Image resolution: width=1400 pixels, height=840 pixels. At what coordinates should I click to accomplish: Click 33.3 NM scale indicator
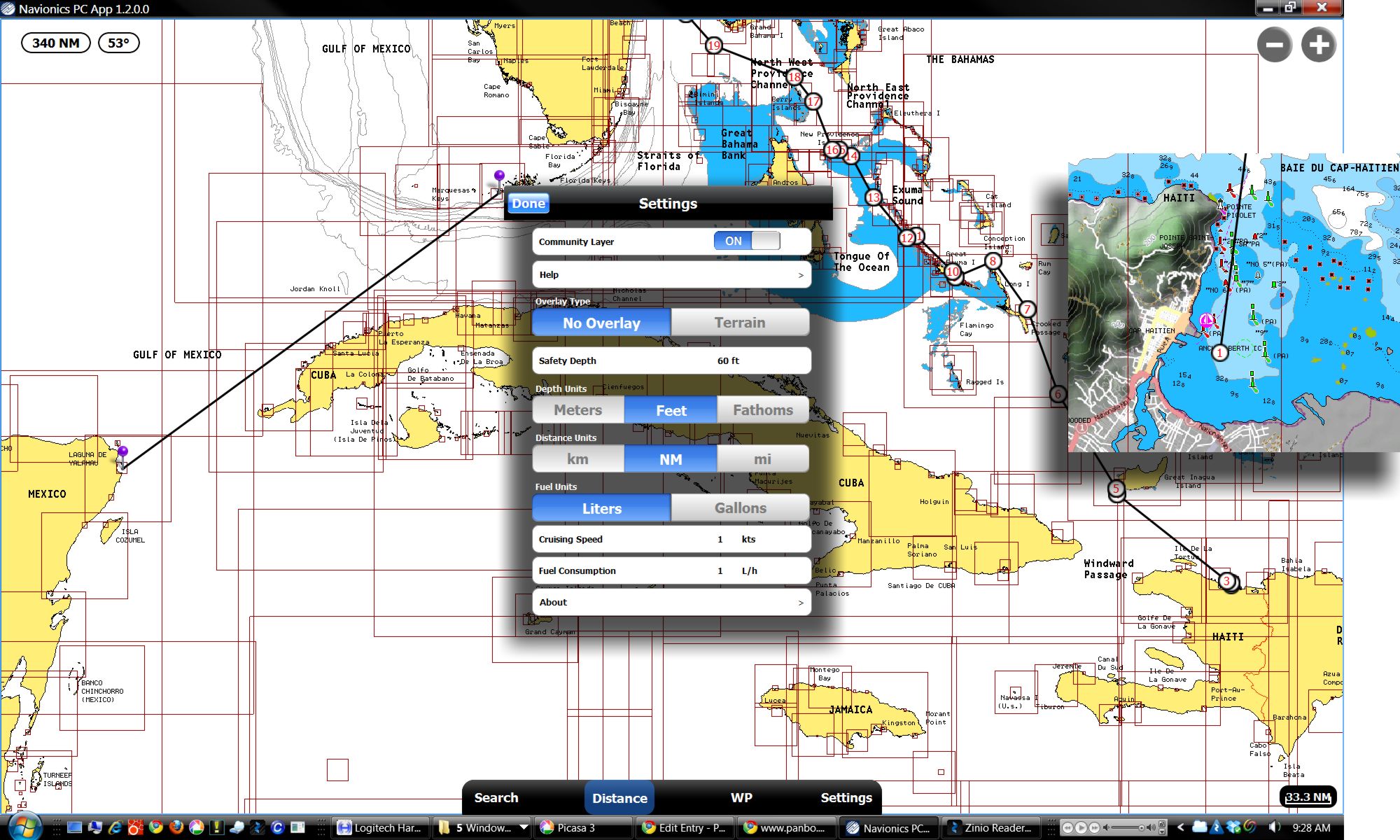[1308, 797]
